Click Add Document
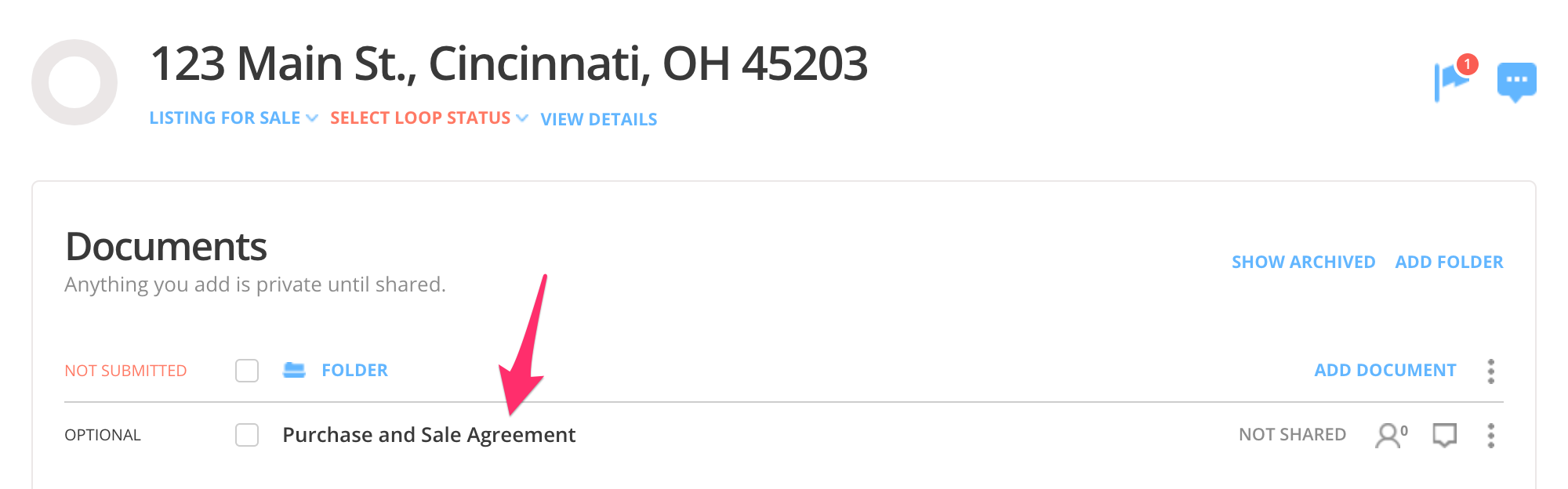 (1385, 370)
